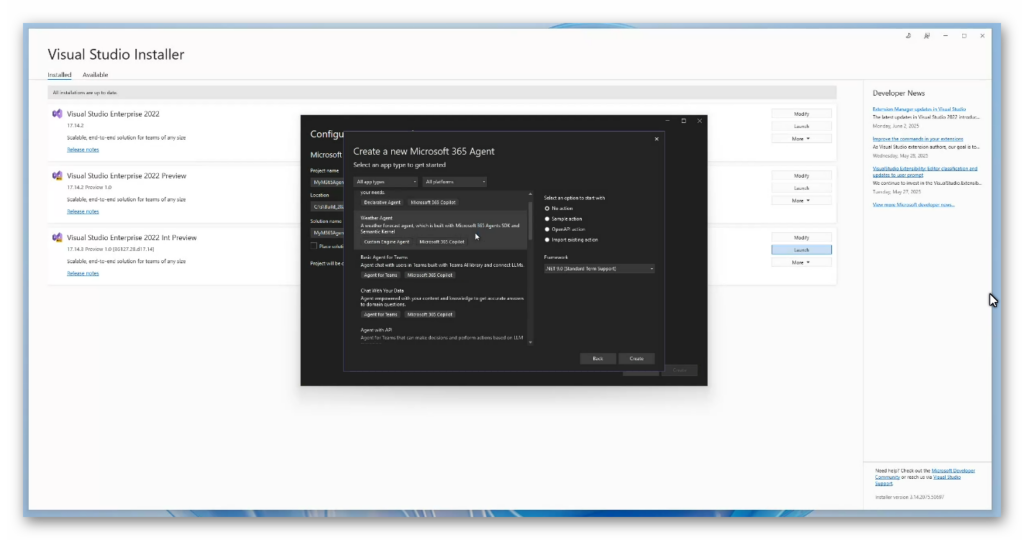Click the agent template list scrollbar thumb
1024x540 pixels.
[530, 220]
